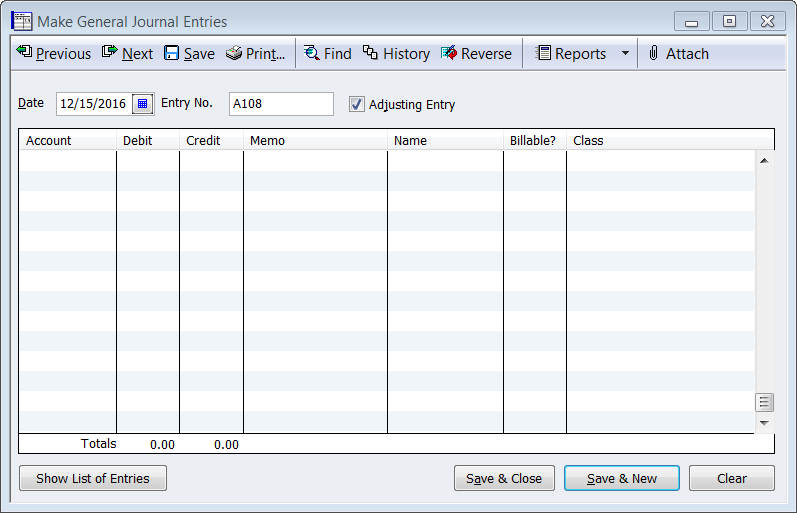Reverse this journal entry
The height and width of the screenshot is (513, 797).
click(476, 54)
